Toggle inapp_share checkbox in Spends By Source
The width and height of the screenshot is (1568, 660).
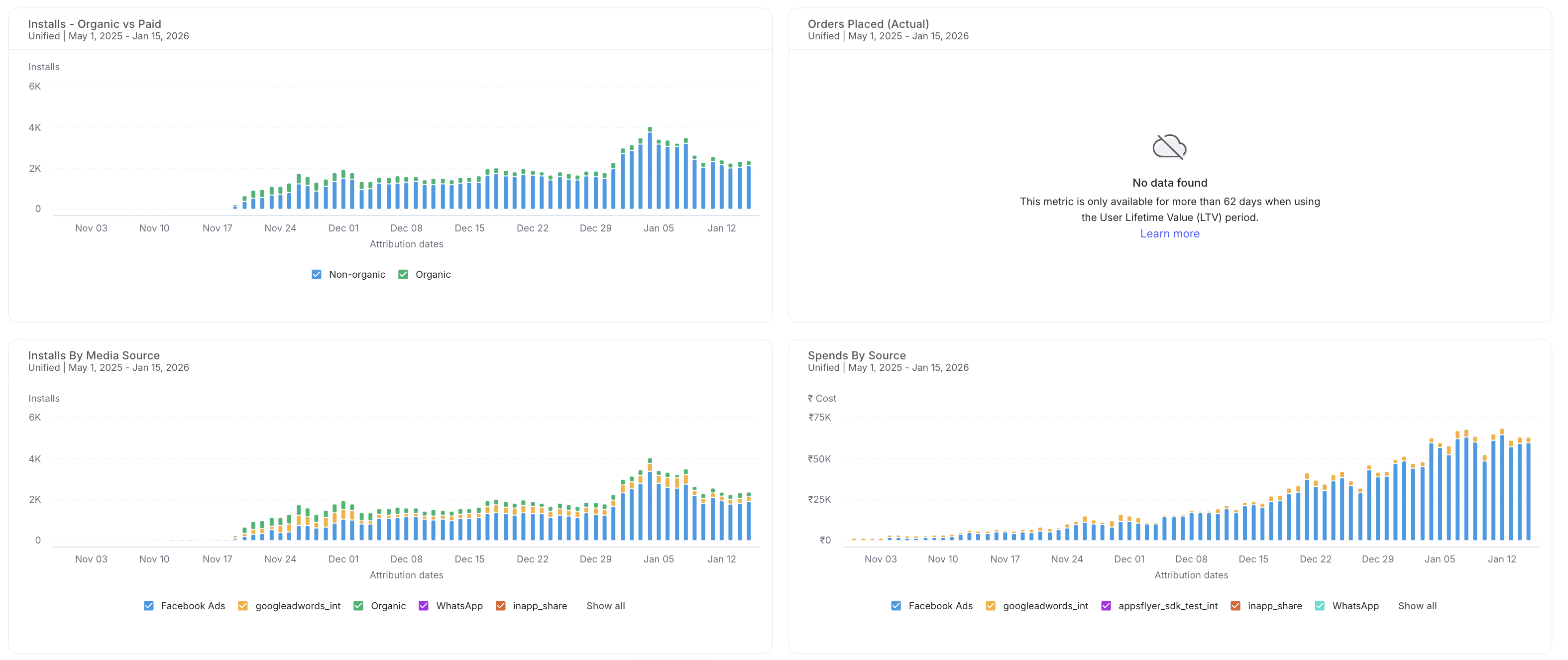pyautogui.click(x=1235, y=606)
